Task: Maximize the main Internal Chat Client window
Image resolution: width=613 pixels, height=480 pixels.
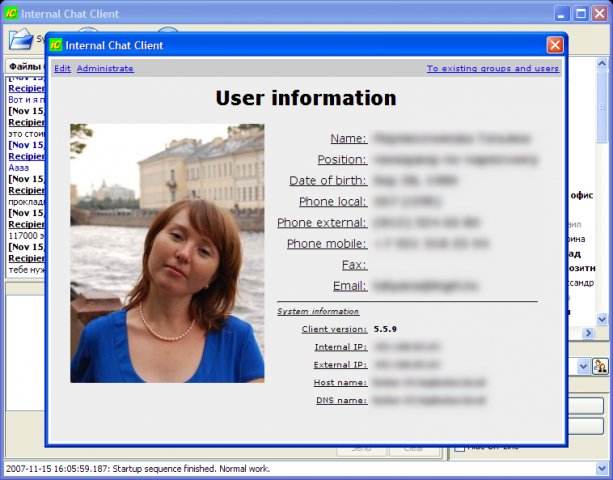Action: [581, 14]
